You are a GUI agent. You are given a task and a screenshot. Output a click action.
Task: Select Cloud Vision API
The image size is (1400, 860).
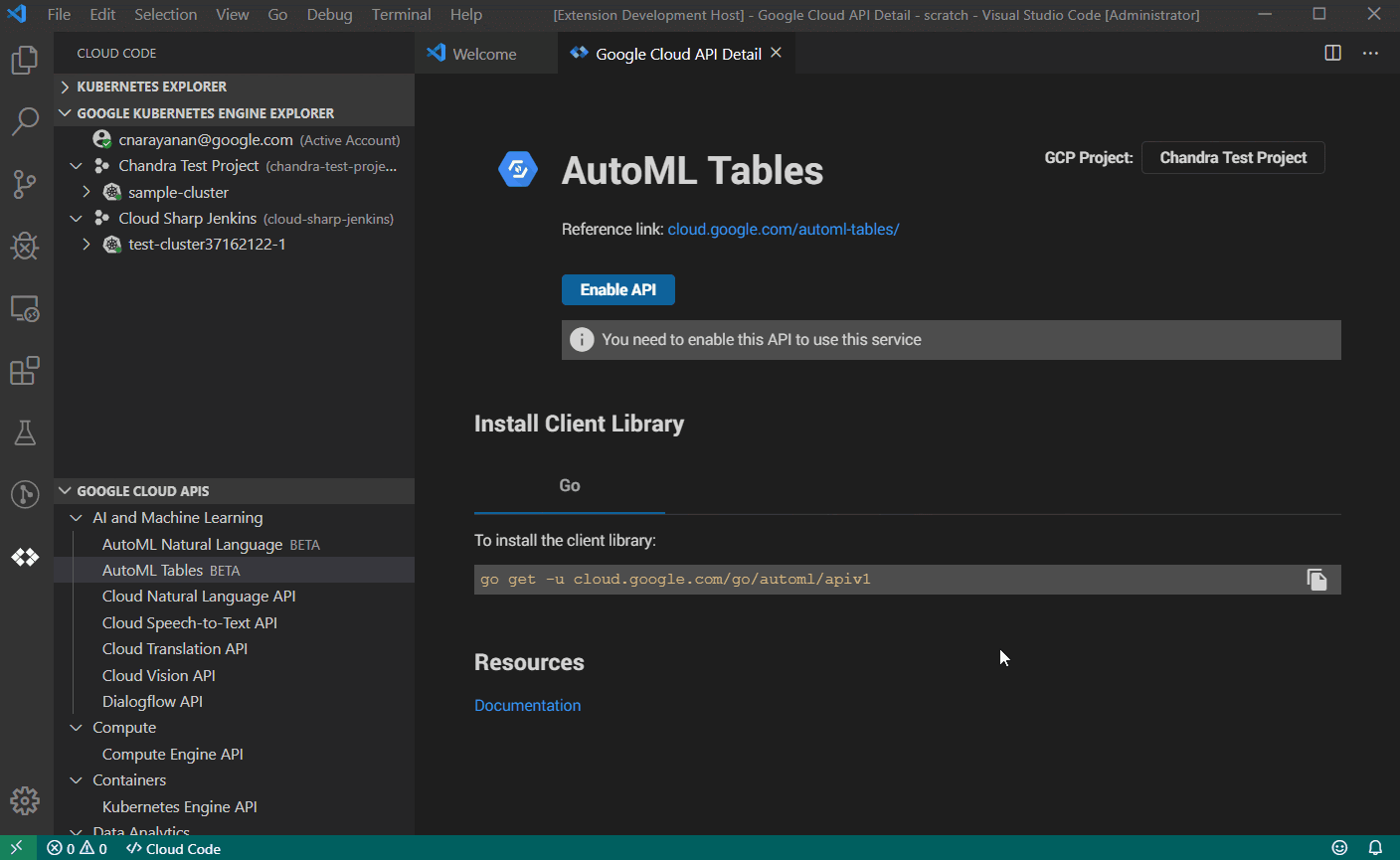coord(234,676)
